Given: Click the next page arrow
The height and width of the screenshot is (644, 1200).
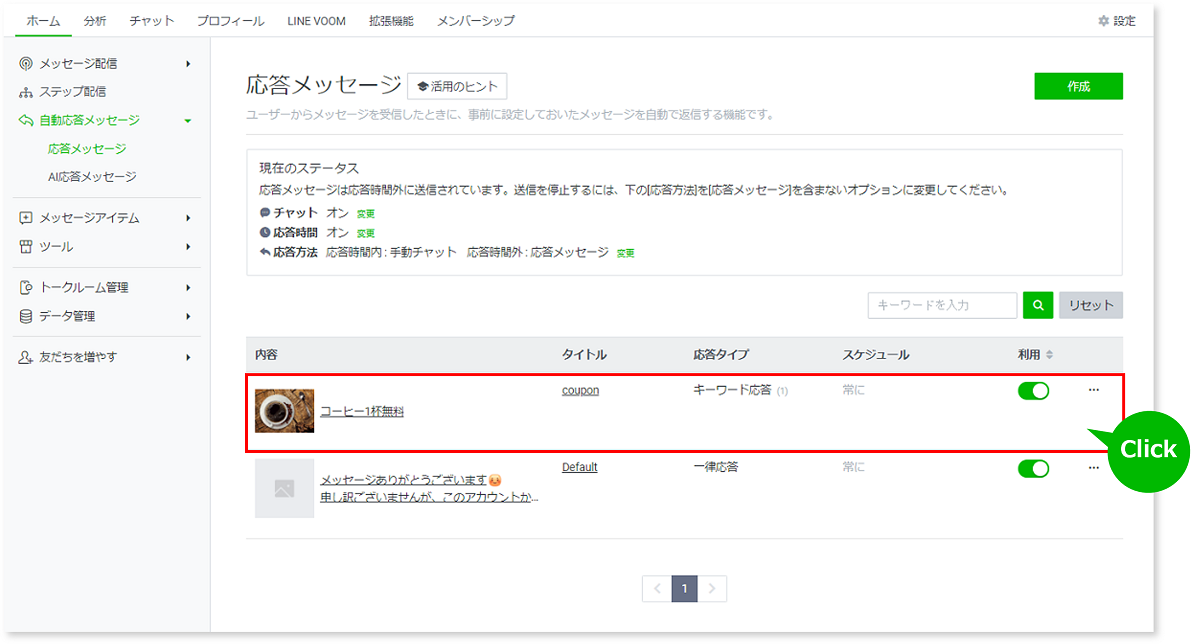Looking at the screenshot, I should pos(711,589).
